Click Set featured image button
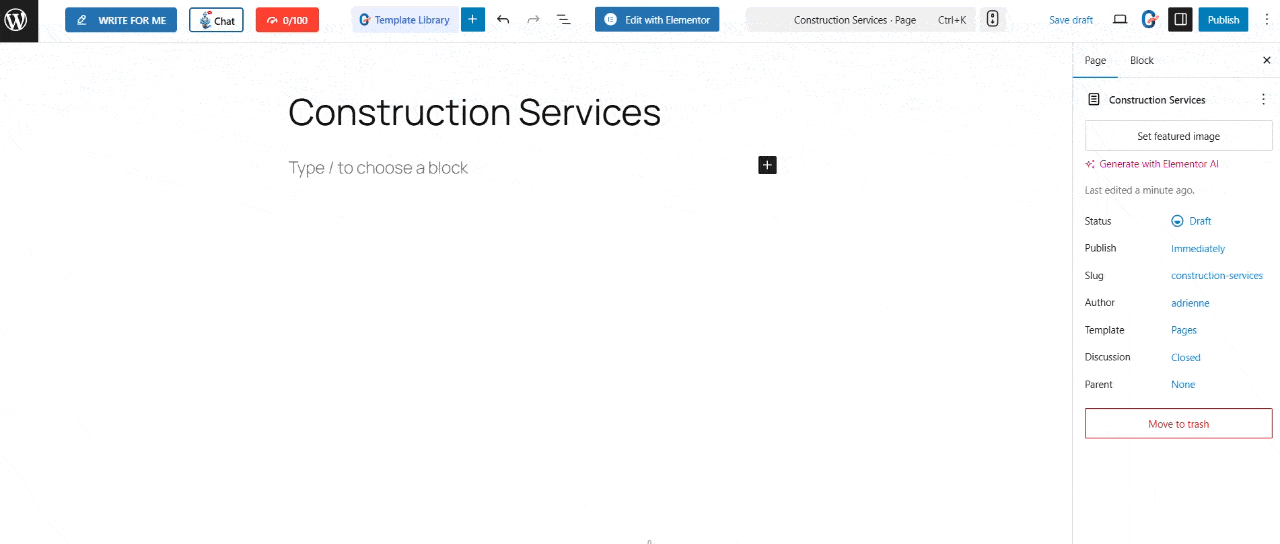 pyautogui.click(x=1178, y=136)
